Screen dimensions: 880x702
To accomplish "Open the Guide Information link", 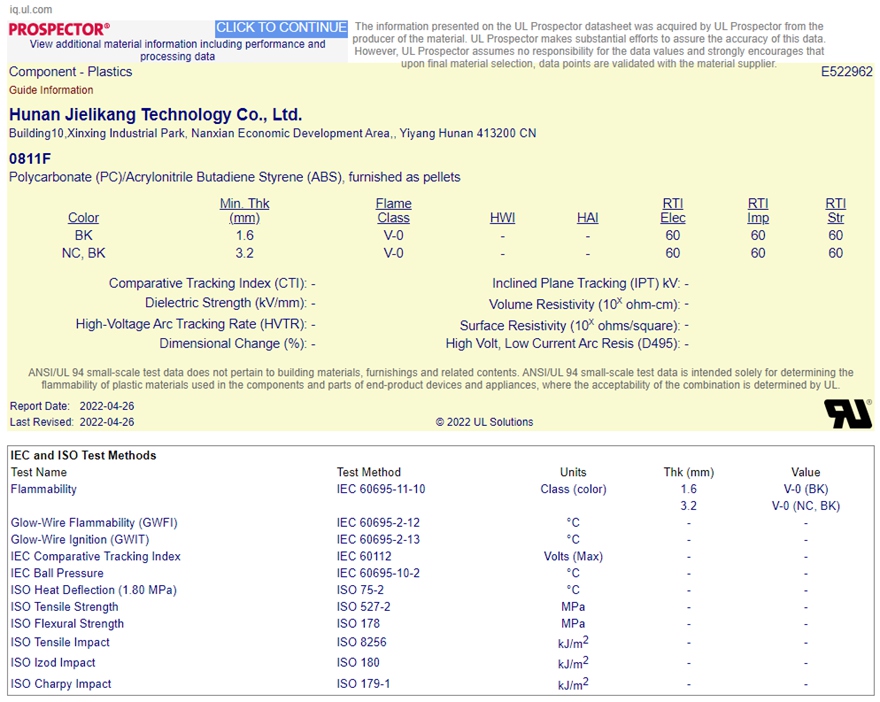I will click(x=51, y=90).
